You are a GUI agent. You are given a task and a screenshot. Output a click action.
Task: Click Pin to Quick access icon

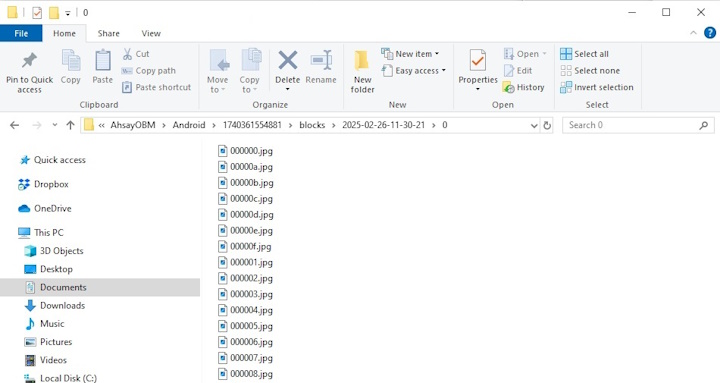click(29, 61)
